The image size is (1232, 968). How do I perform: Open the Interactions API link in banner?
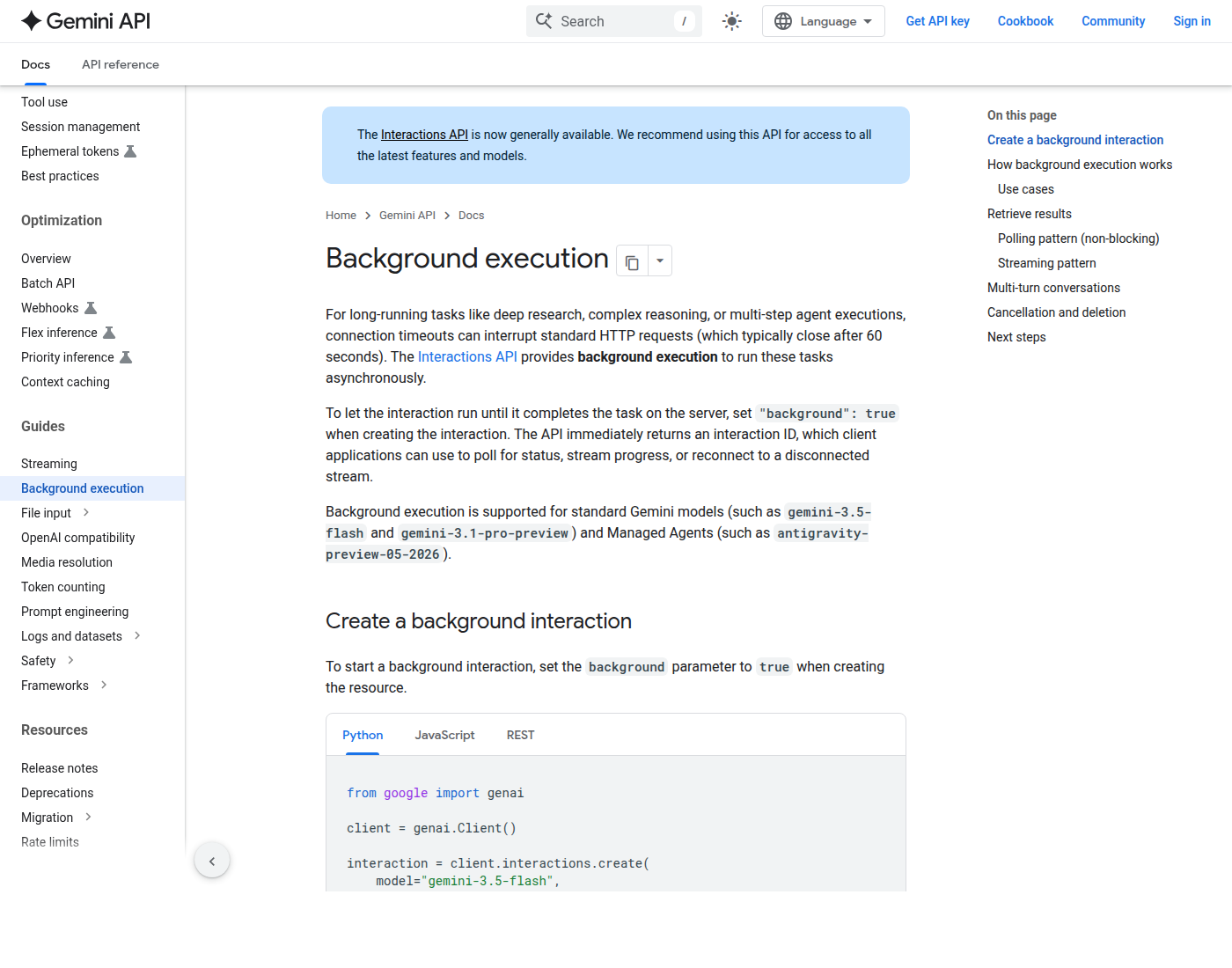[424, 135]
